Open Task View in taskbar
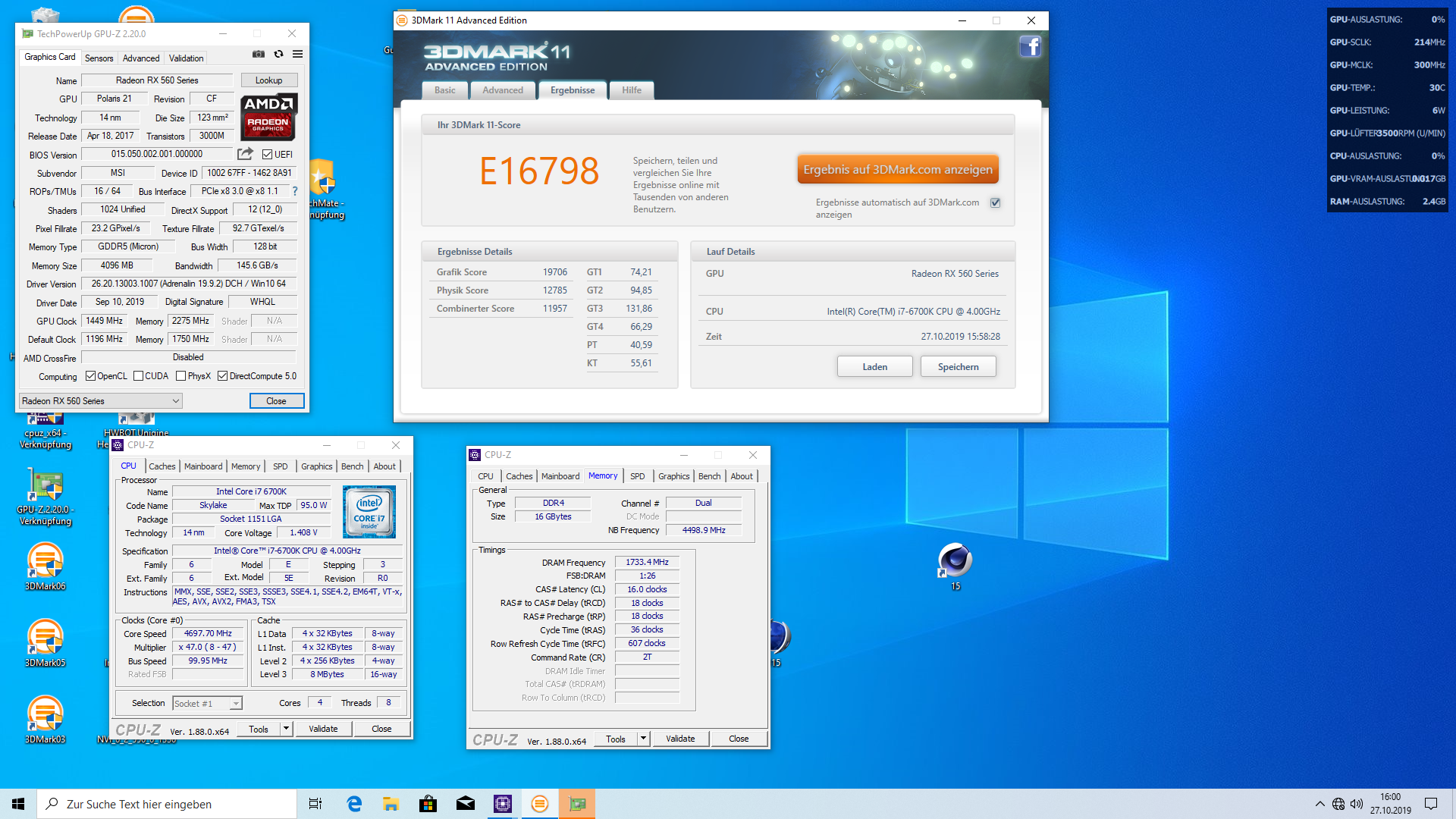The height and width of the screenshot is (819, 1456). pyautogui.click(x=315, y=804)
